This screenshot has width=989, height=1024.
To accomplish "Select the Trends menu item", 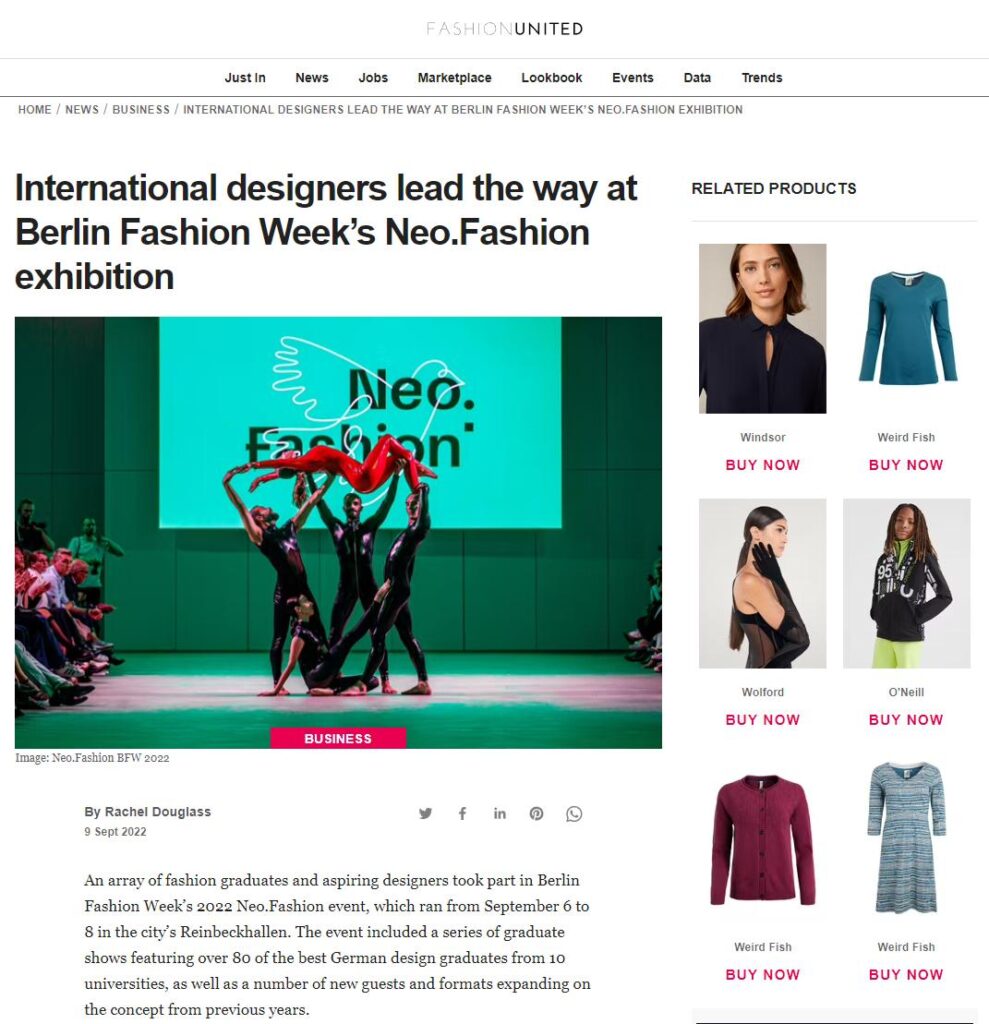I will pos(762,78).
